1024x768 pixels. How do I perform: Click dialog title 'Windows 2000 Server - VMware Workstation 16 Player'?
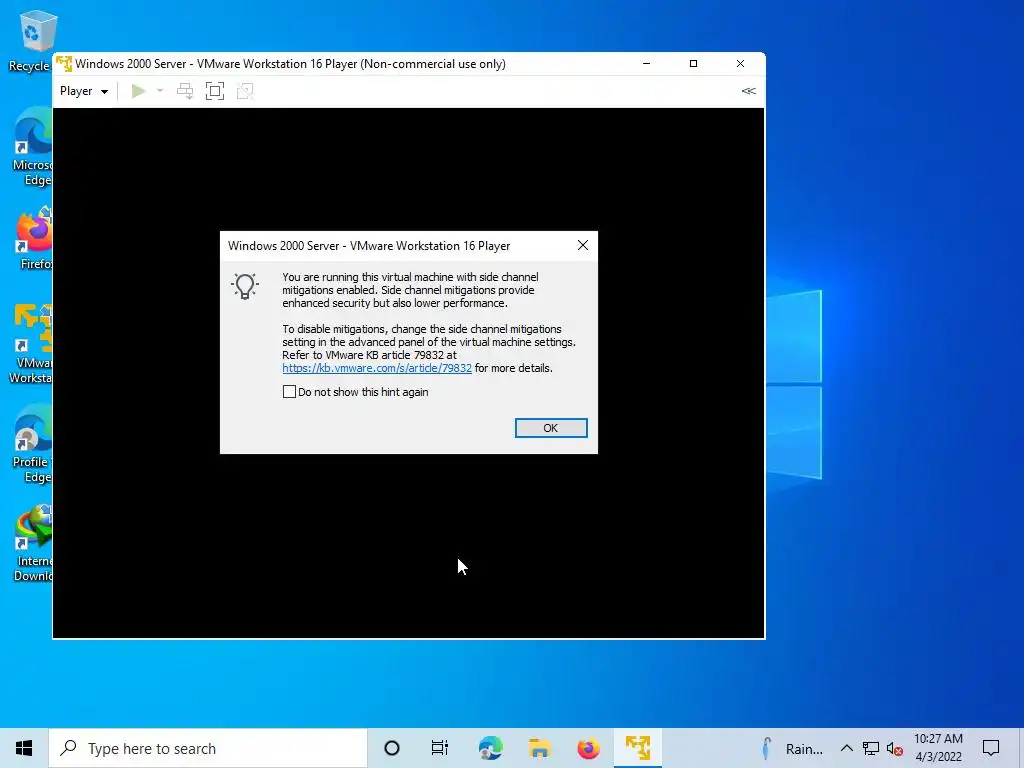[369, 246]
